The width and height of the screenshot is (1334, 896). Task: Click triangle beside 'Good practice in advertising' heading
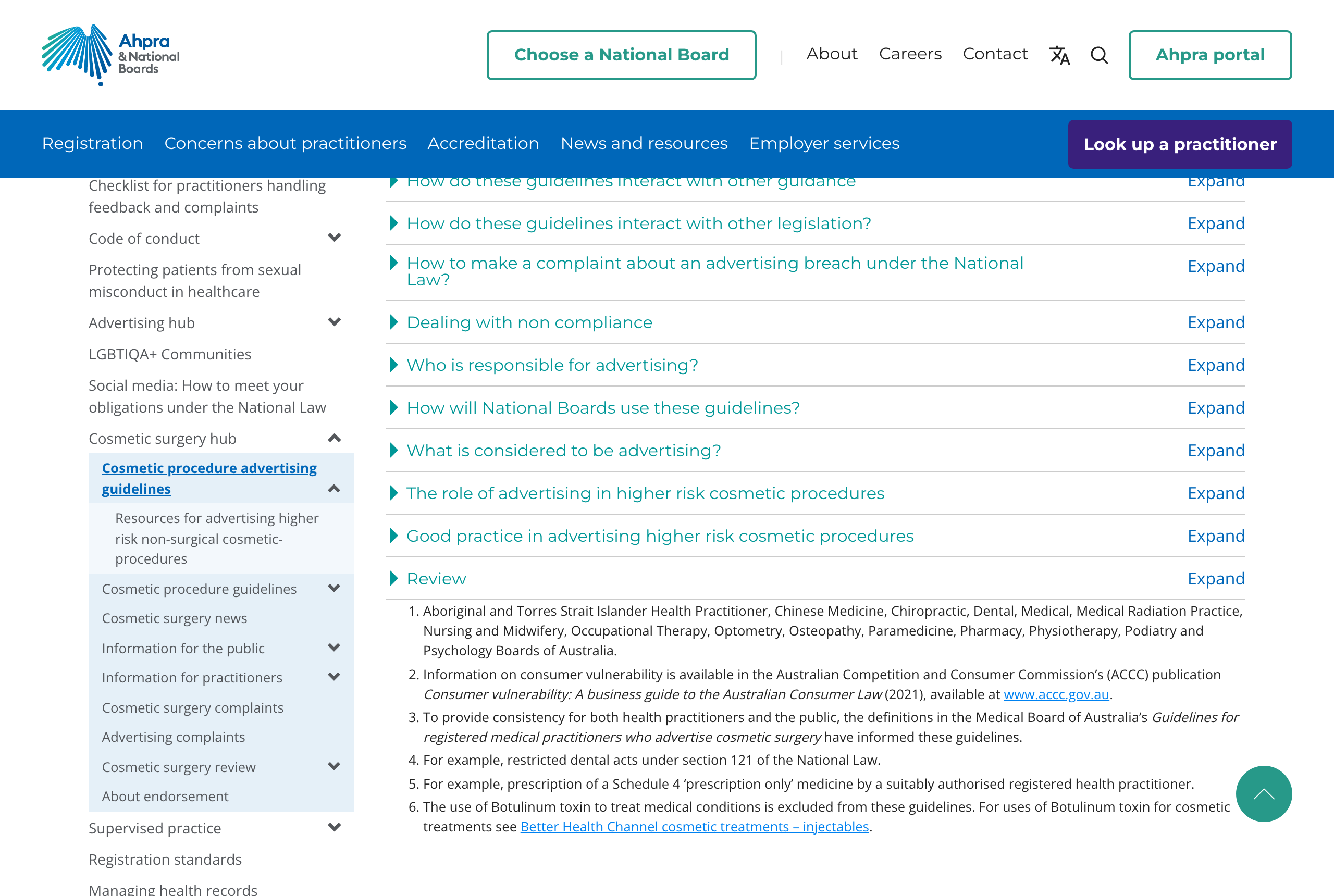[393, 536]
